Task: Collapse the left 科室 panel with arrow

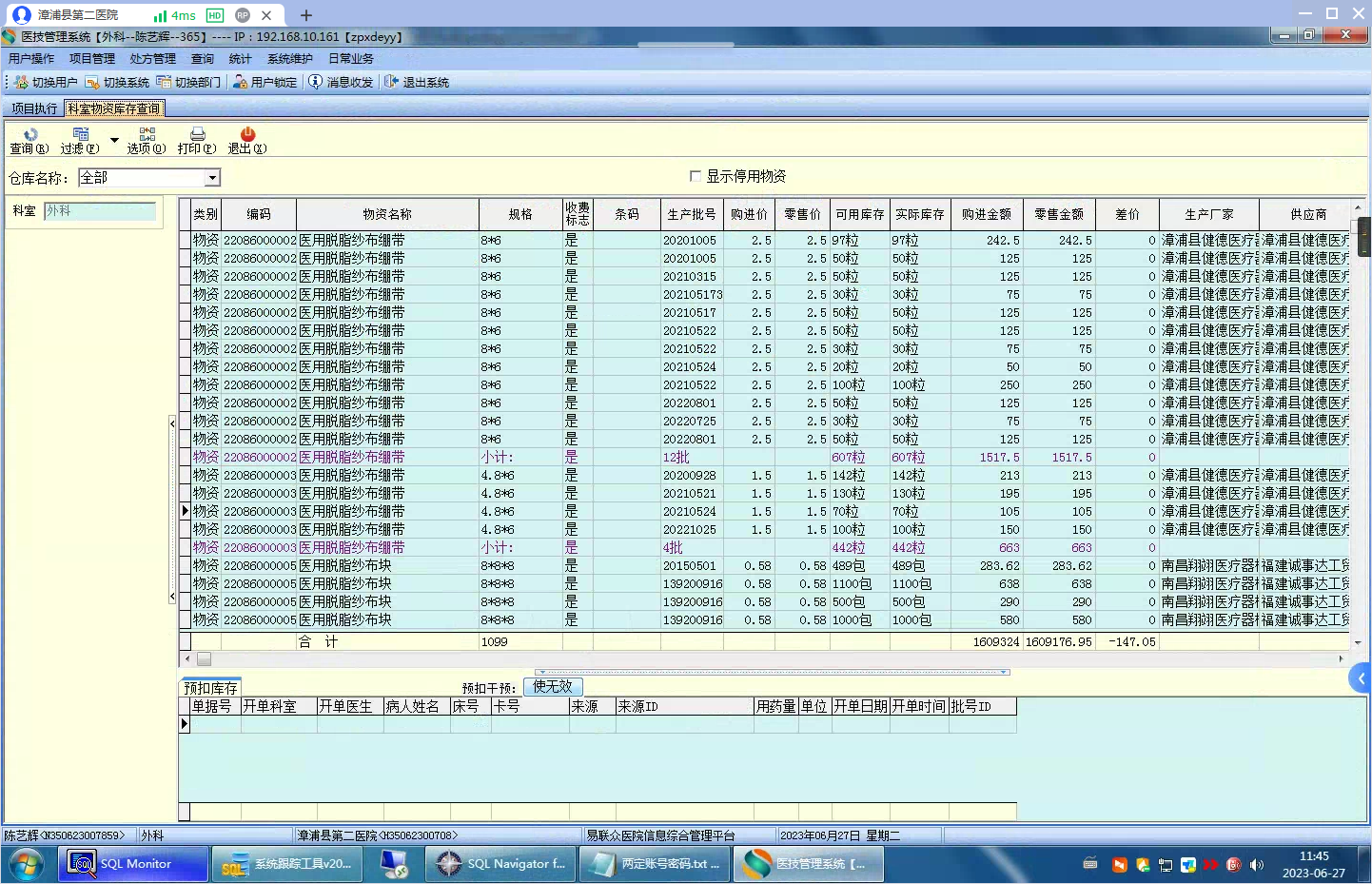Action: click(172, 422)
